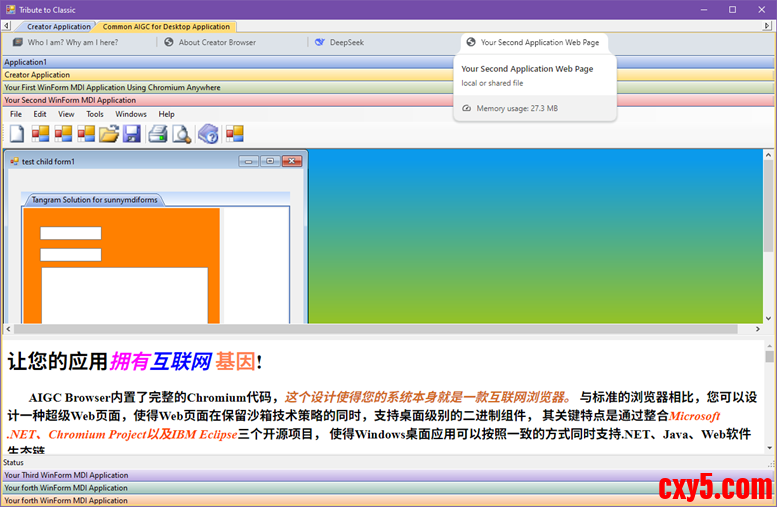Expand the Creator Application yellow bar
Viewport: 777px width, 507px height.
pyautogui.click(x=37, y=75)
